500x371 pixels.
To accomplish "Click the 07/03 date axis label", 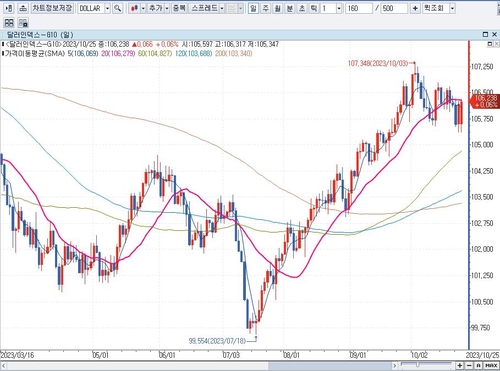I will click(x=231, y=355).
